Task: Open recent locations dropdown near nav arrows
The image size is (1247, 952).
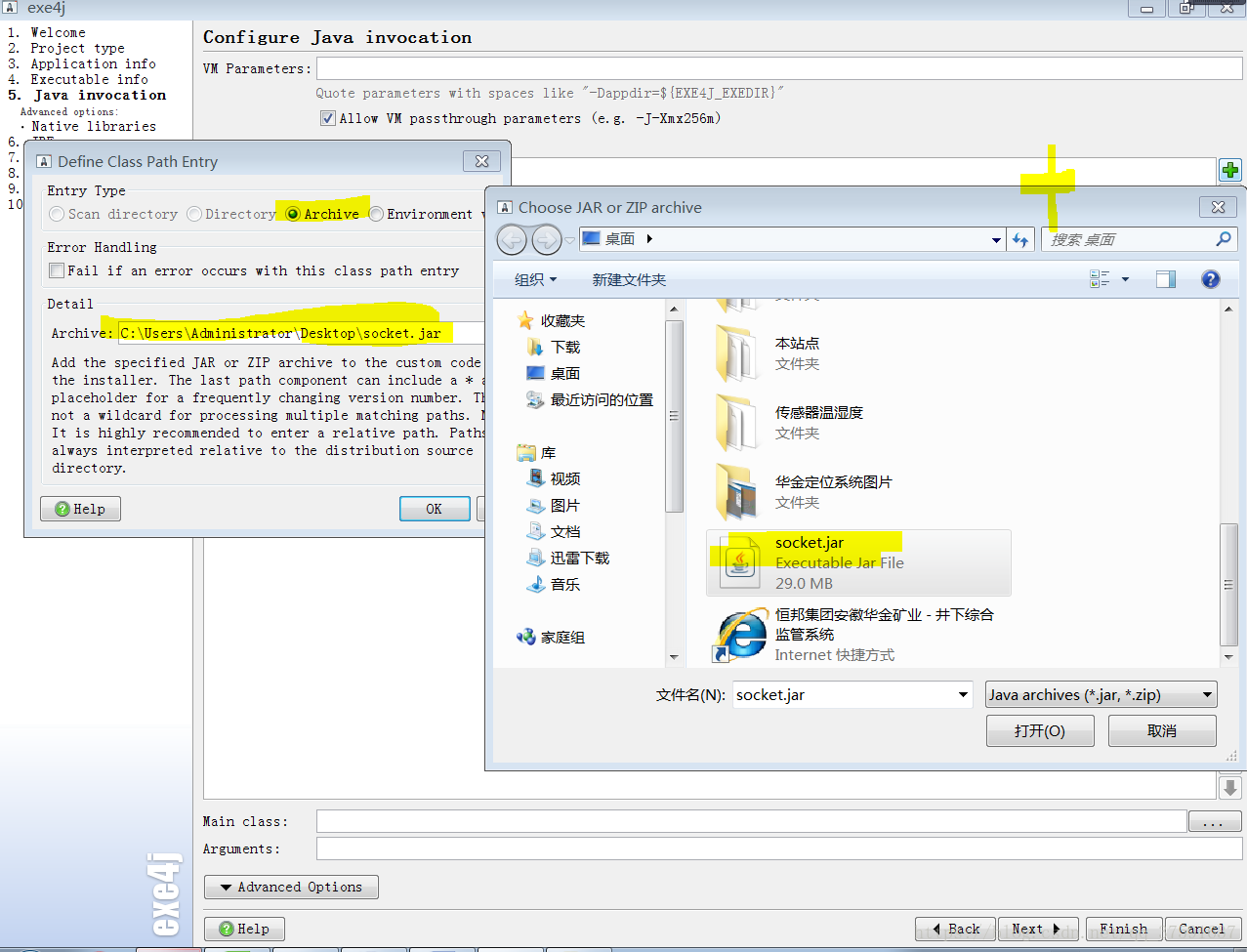Action: point(570,240)
